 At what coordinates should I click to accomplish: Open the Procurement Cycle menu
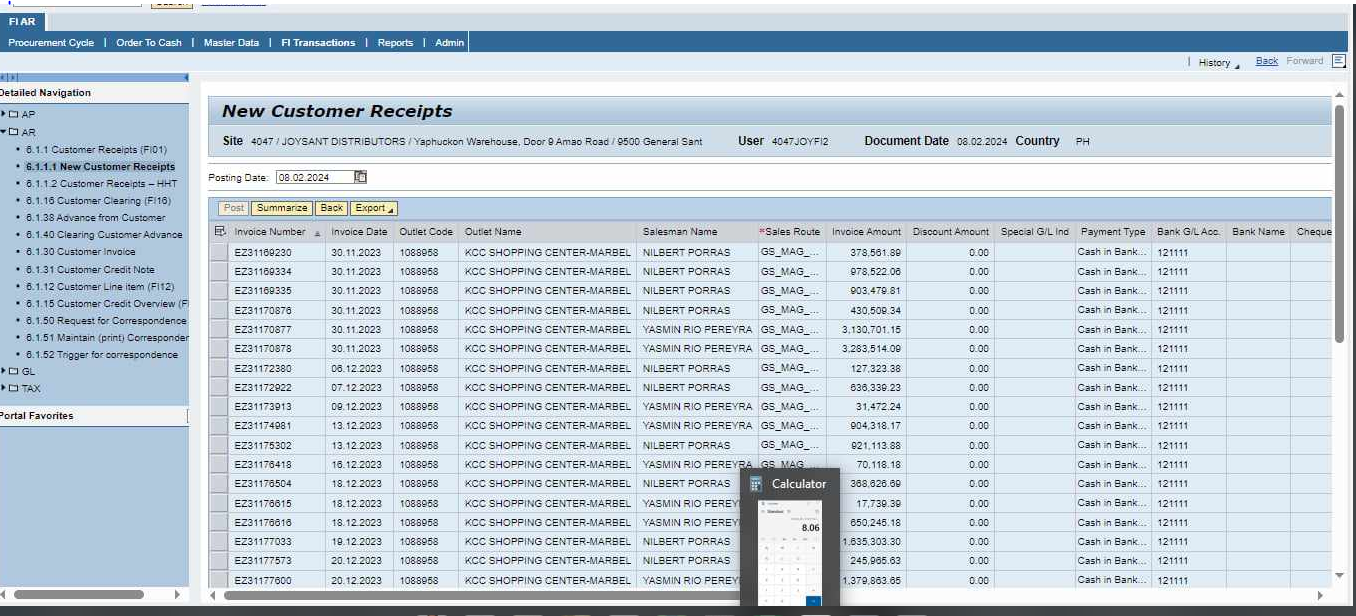point(51,42)
